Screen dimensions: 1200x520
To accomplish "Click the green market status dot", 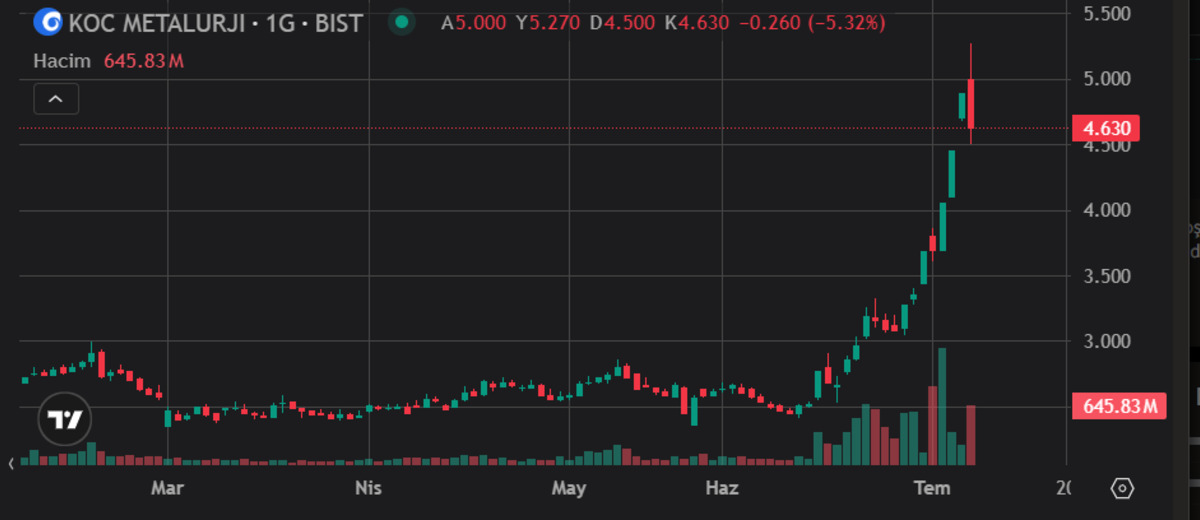I will click(402, 22).
